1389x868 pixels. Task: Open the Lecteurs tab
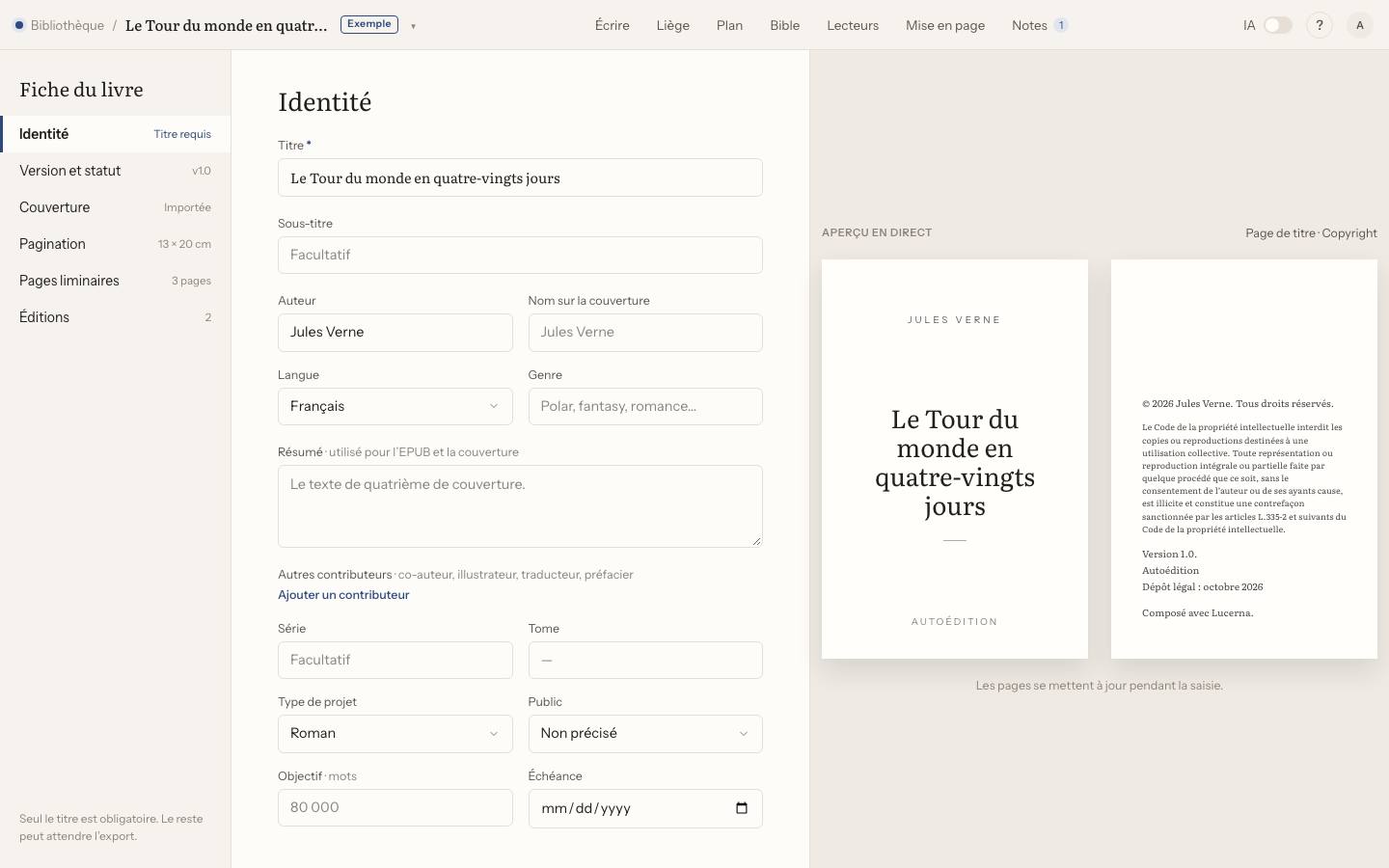tap(853, 25)
